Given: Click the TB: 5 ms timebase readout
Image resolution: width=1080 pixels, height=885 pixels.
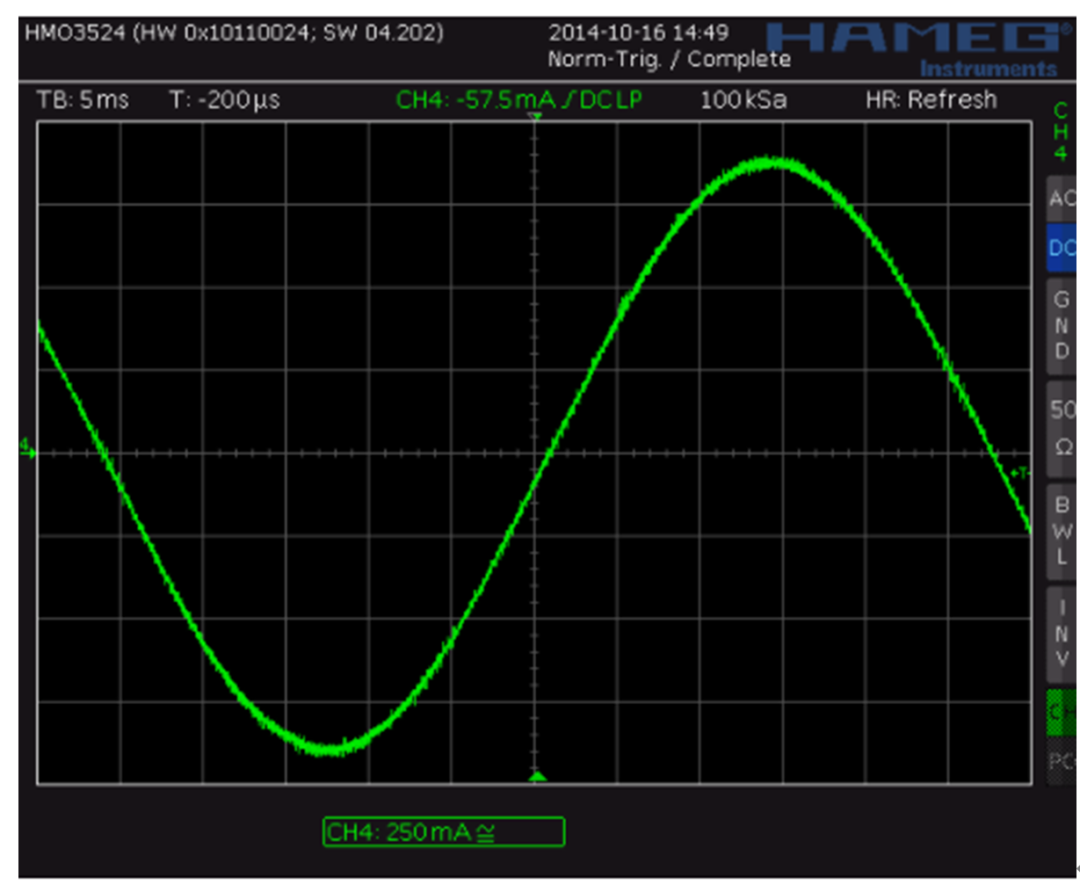Looking at the screenshot, I should pos(83,100).
